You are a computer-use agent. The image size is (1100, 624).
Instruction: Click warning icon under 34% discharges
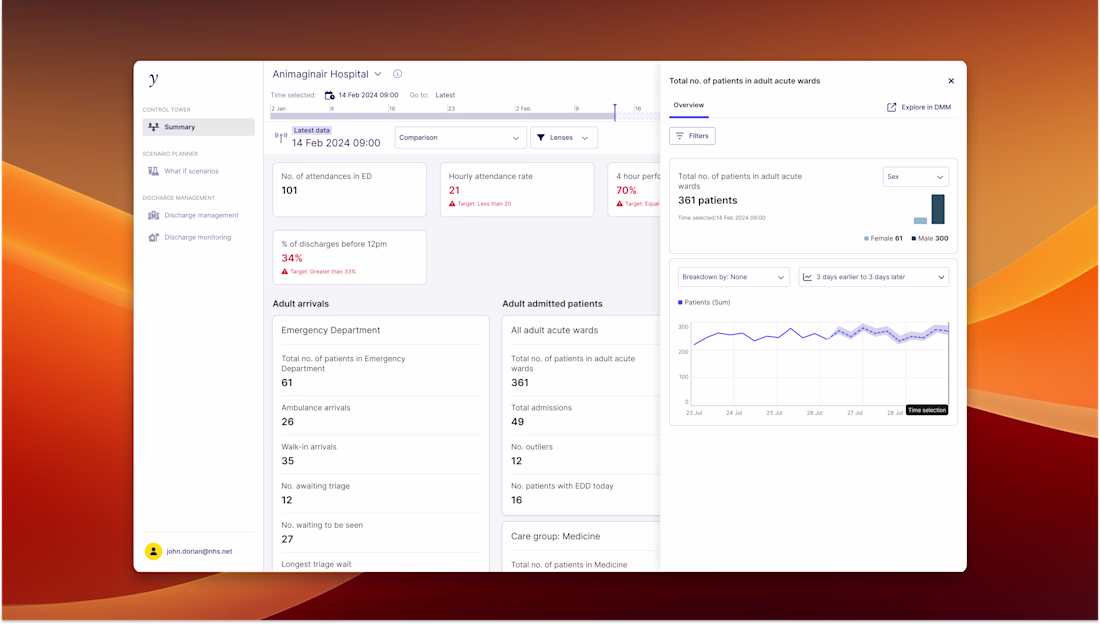(285, 272)
